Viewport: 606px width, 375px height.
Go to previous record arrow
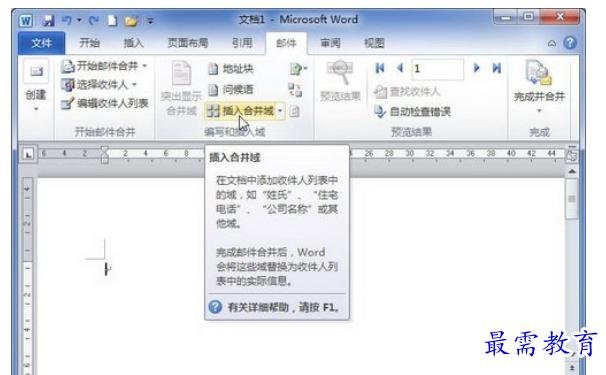(400, 68)
